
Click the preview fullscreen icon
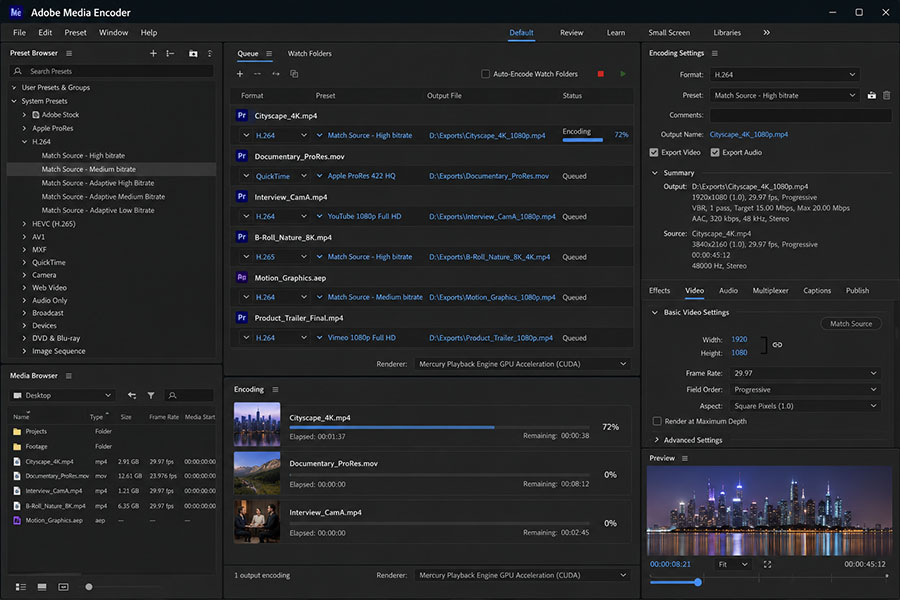coord(767,564)
